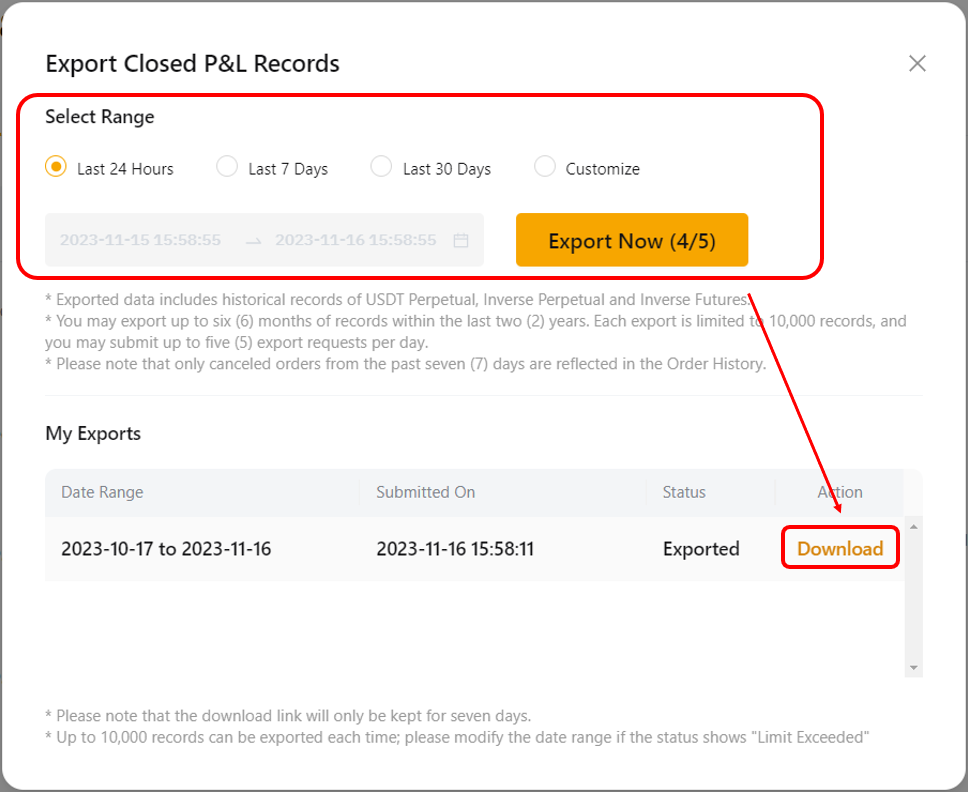Click the Status column header
This screenshot has height=792, width=968.
pos(684,492)
